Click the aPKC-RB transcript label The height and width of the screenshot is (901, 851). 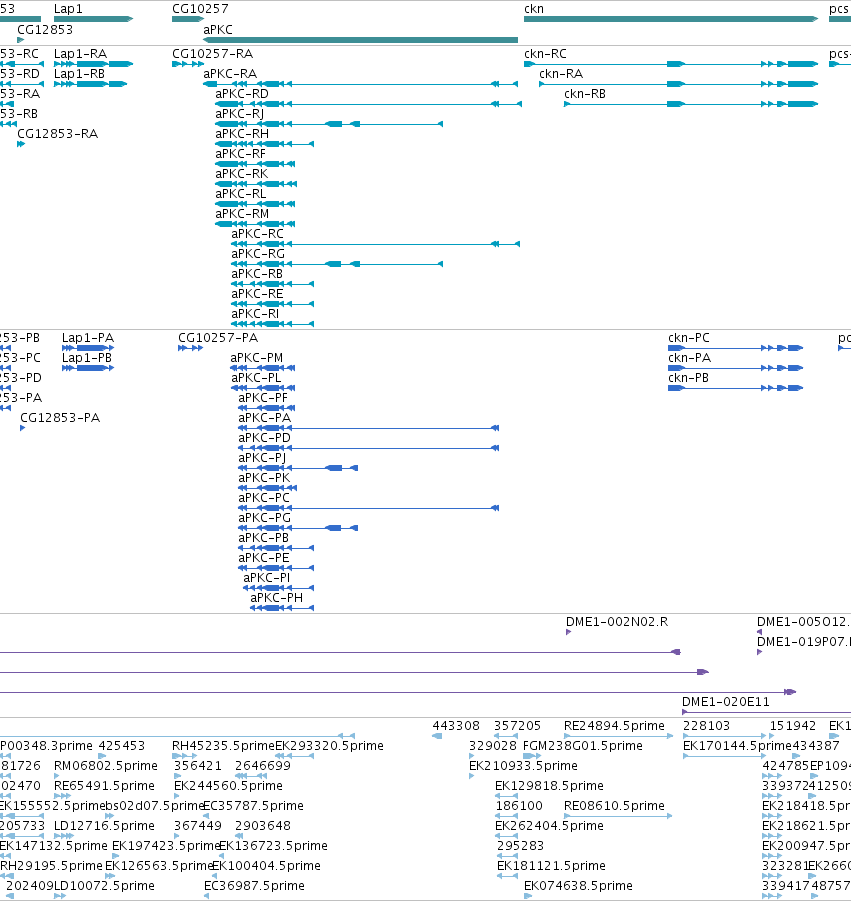[257, 274]
